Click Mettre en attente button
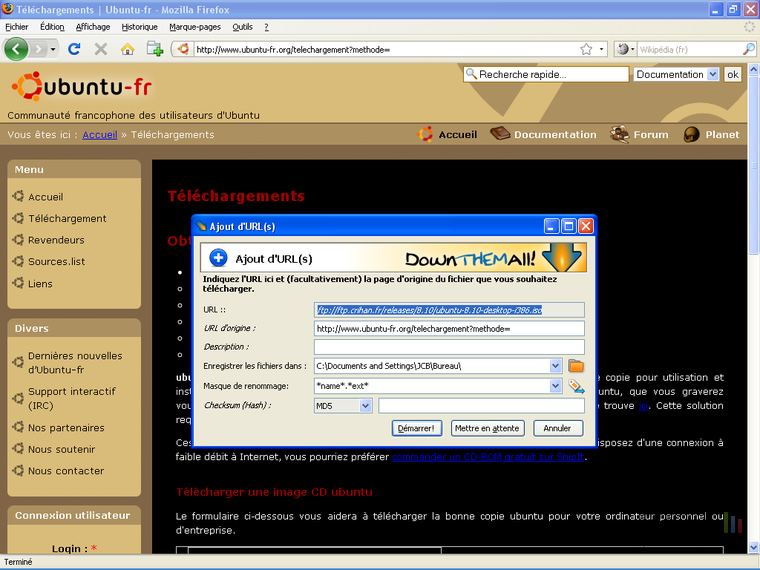Viewport: 760px width, 570px height. click(487, 428)
